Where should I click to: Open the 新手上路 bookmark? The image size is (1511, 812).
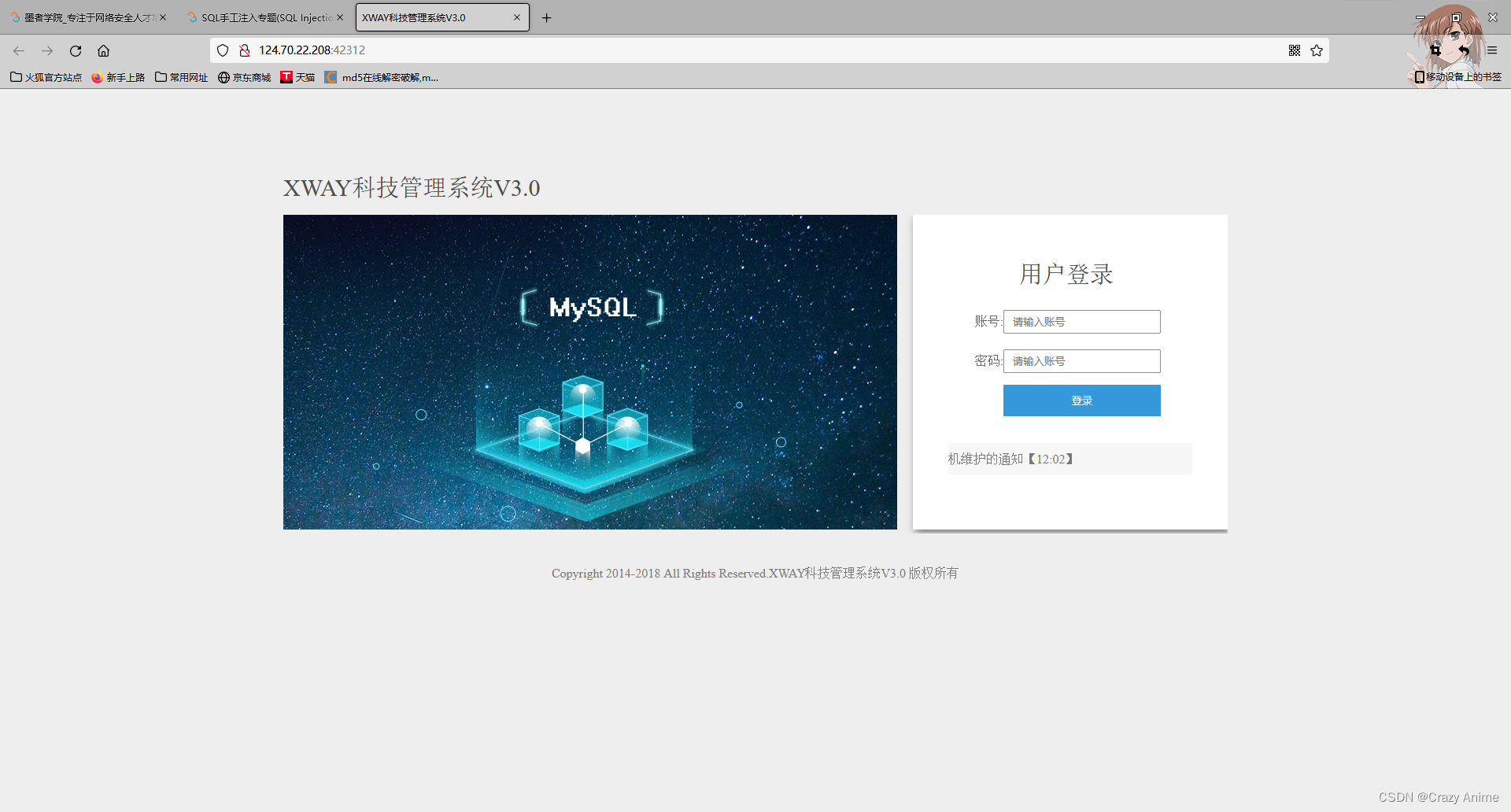(x=118, y=77)
